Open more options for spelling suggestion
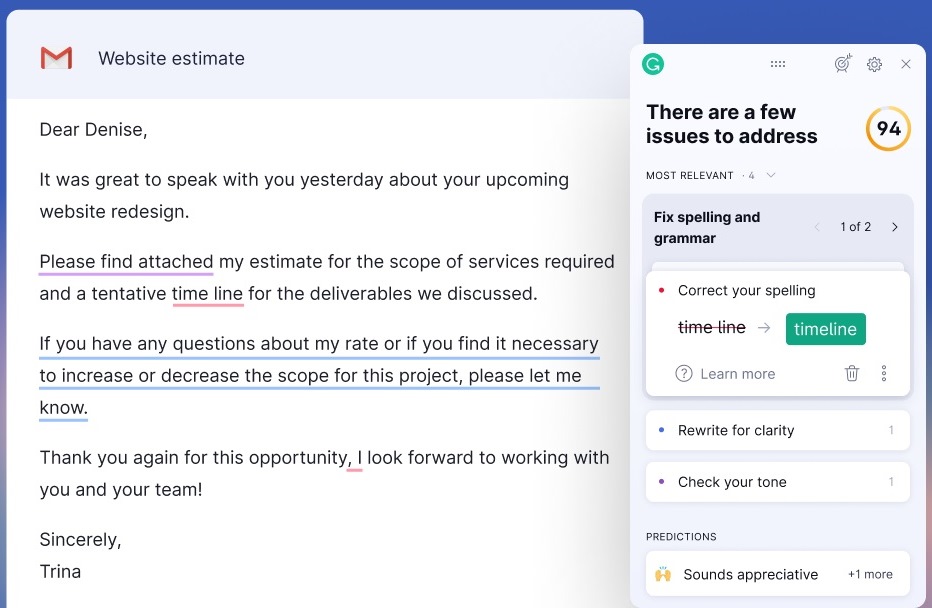This screenshot has height=608, width=932. point(884,373)
